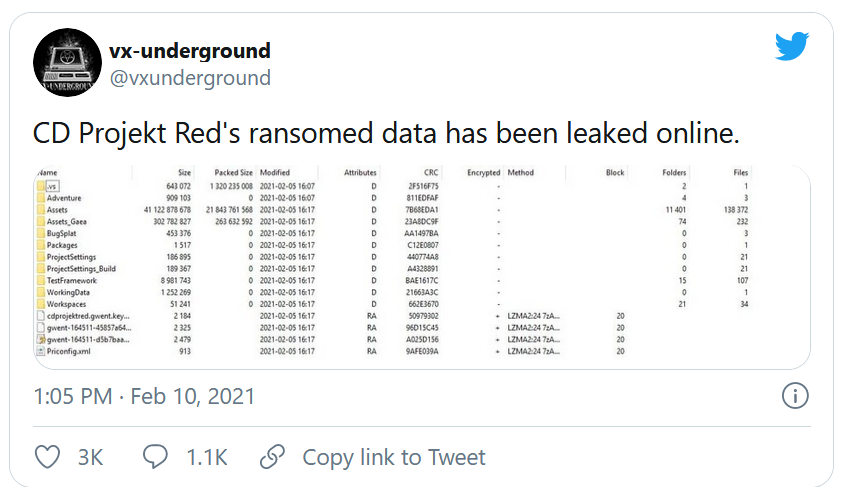Viewport: 843px width, 499px height.
Task: Select the BugSplat folder icon
Action: (41, 232)
